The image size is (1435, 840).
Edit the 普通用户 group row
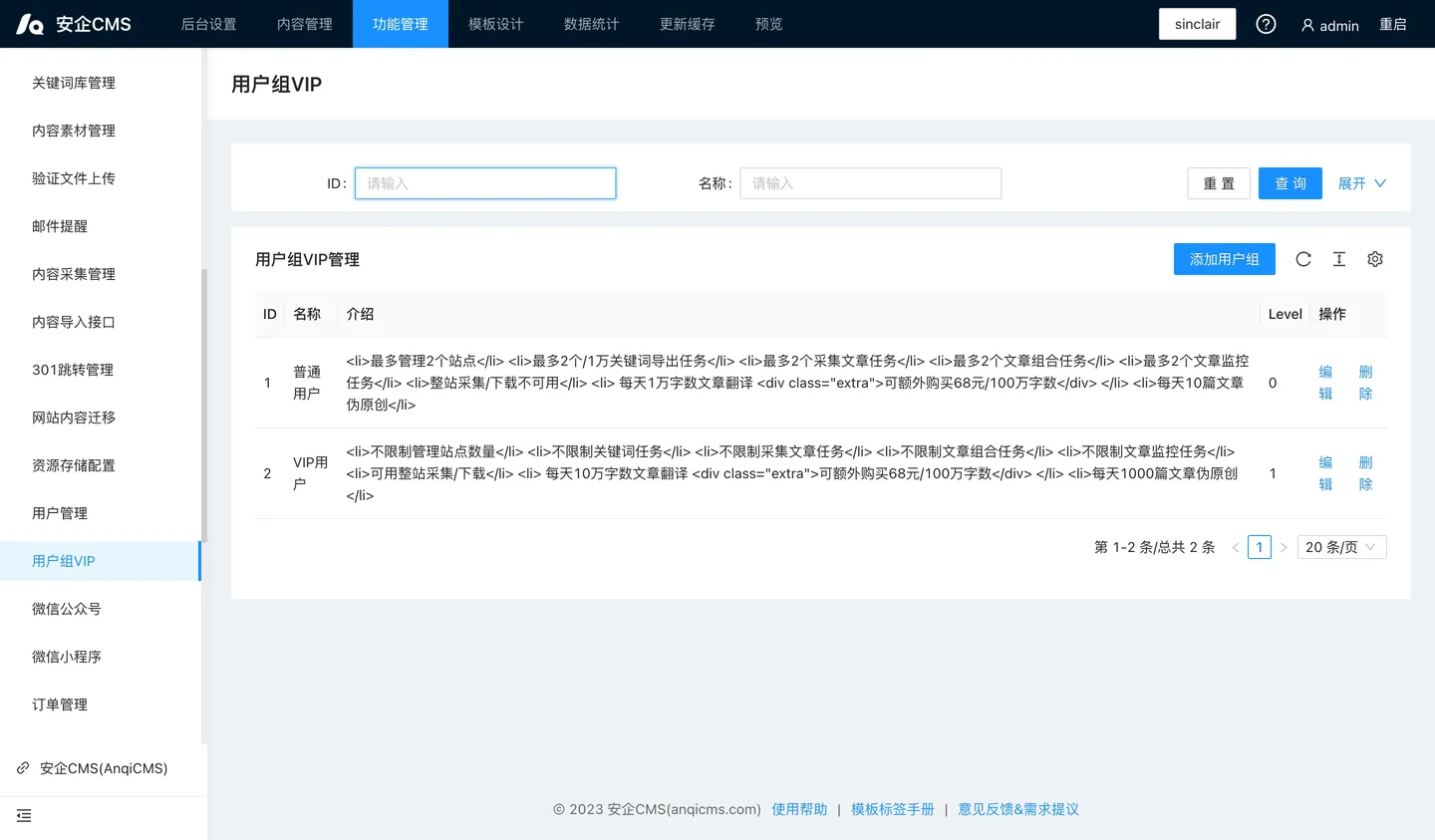[x=1325, y=383]
